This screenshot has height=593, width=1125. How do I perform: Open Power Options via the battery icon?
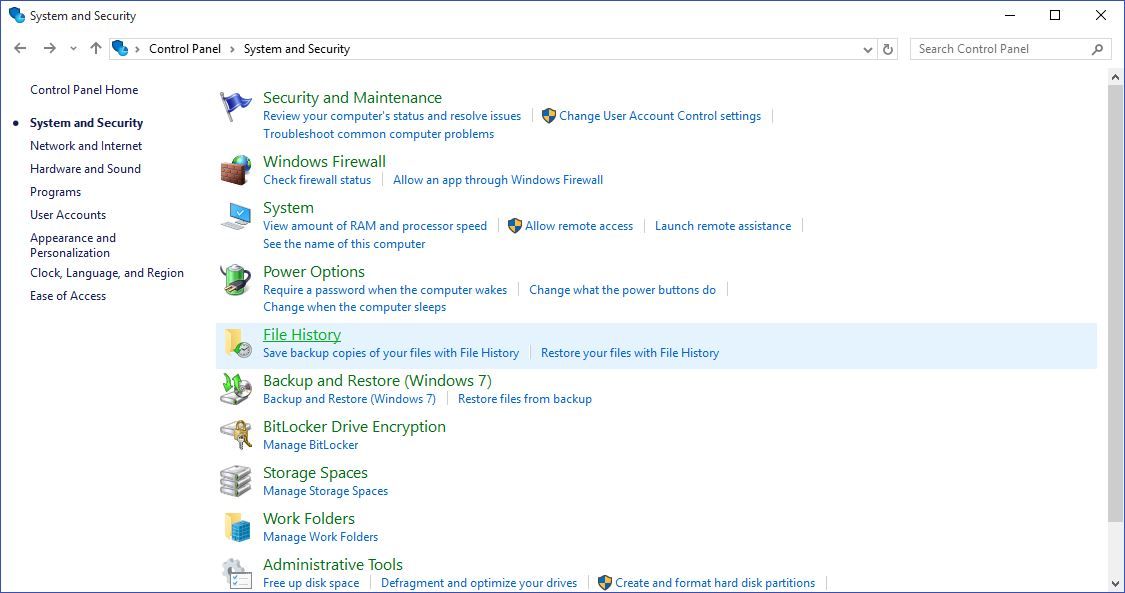pyautogui.click(x=235, y=280)
